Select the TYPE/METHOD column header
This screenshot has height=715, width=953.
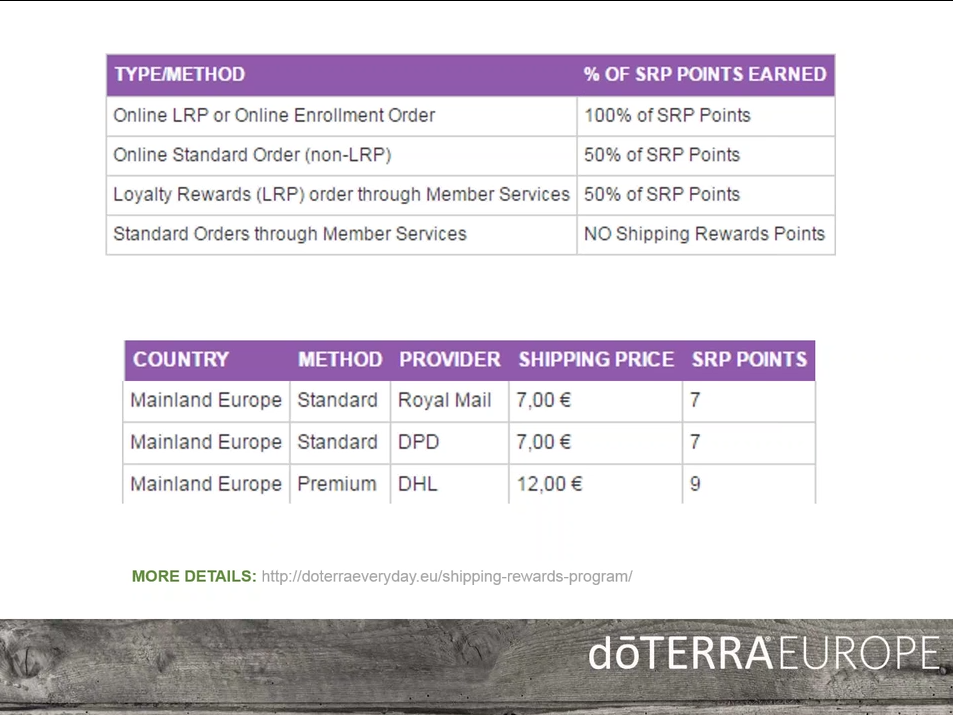[180, 74]
